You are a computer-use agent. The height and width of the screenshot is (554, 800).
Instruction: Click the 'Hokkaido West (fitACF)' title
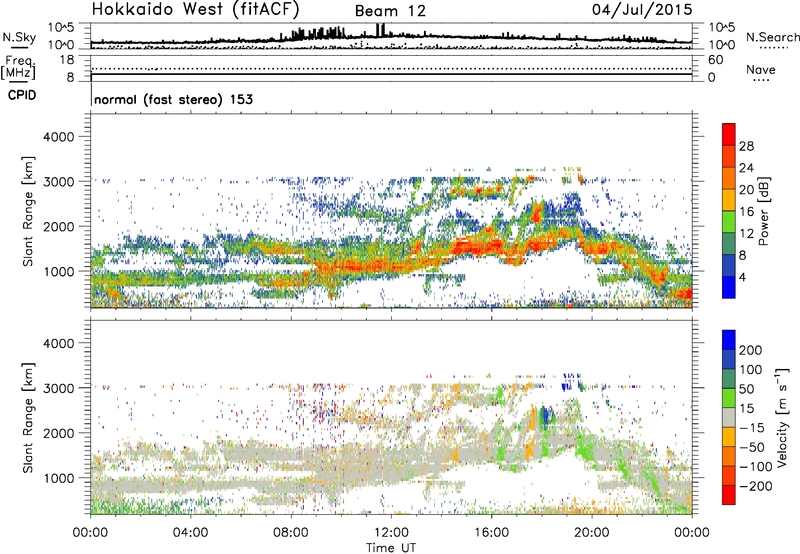click(195, 10)
